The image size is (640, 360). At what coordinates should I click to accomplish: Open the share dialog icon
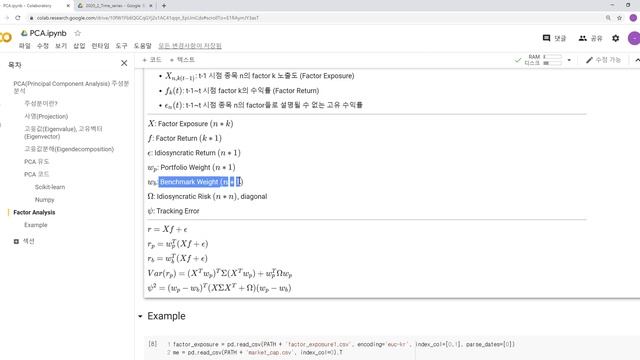click(582, 38)
